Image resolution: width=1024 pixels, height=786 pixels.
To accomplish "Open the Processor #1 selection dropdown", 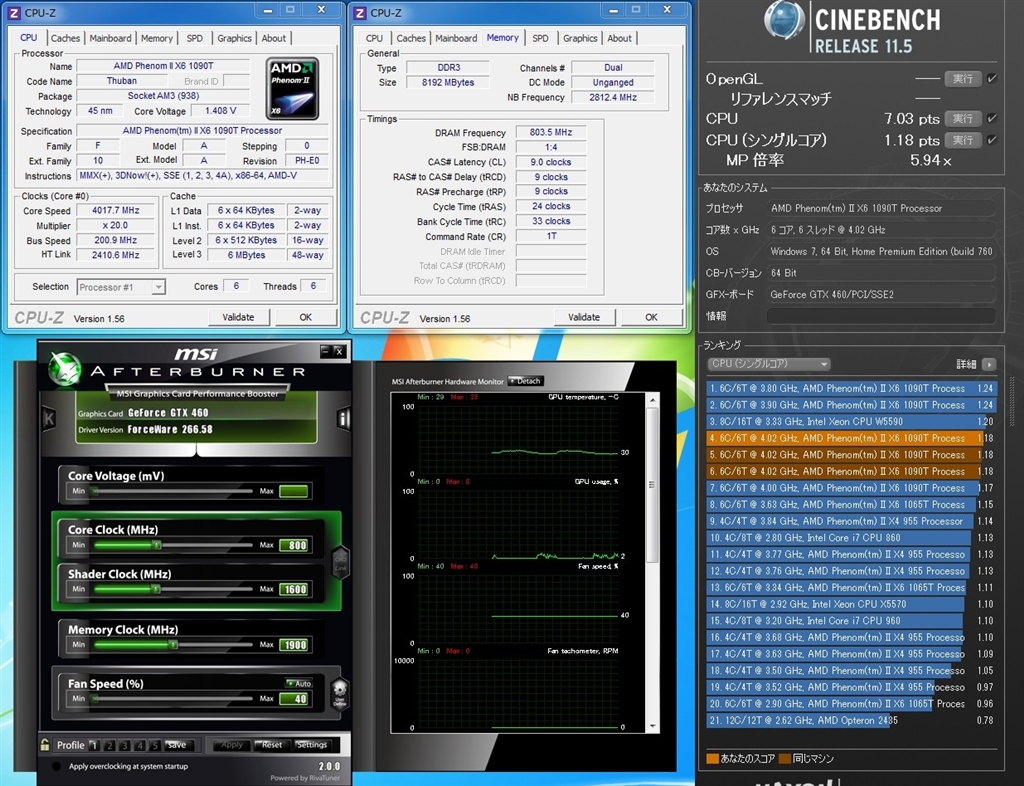I will [x=121, y=287].
